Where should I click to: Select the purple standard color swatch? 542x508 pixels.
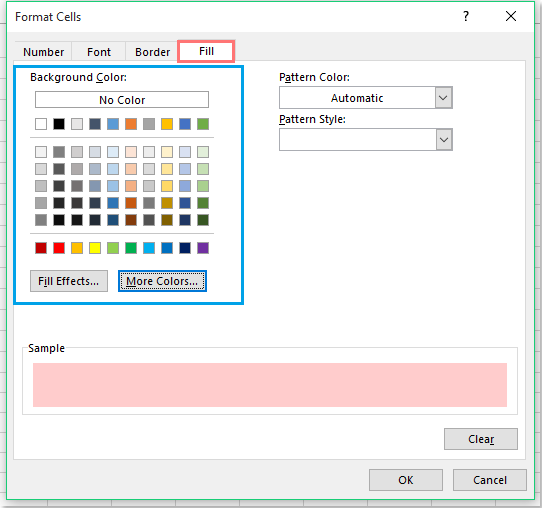203,248
